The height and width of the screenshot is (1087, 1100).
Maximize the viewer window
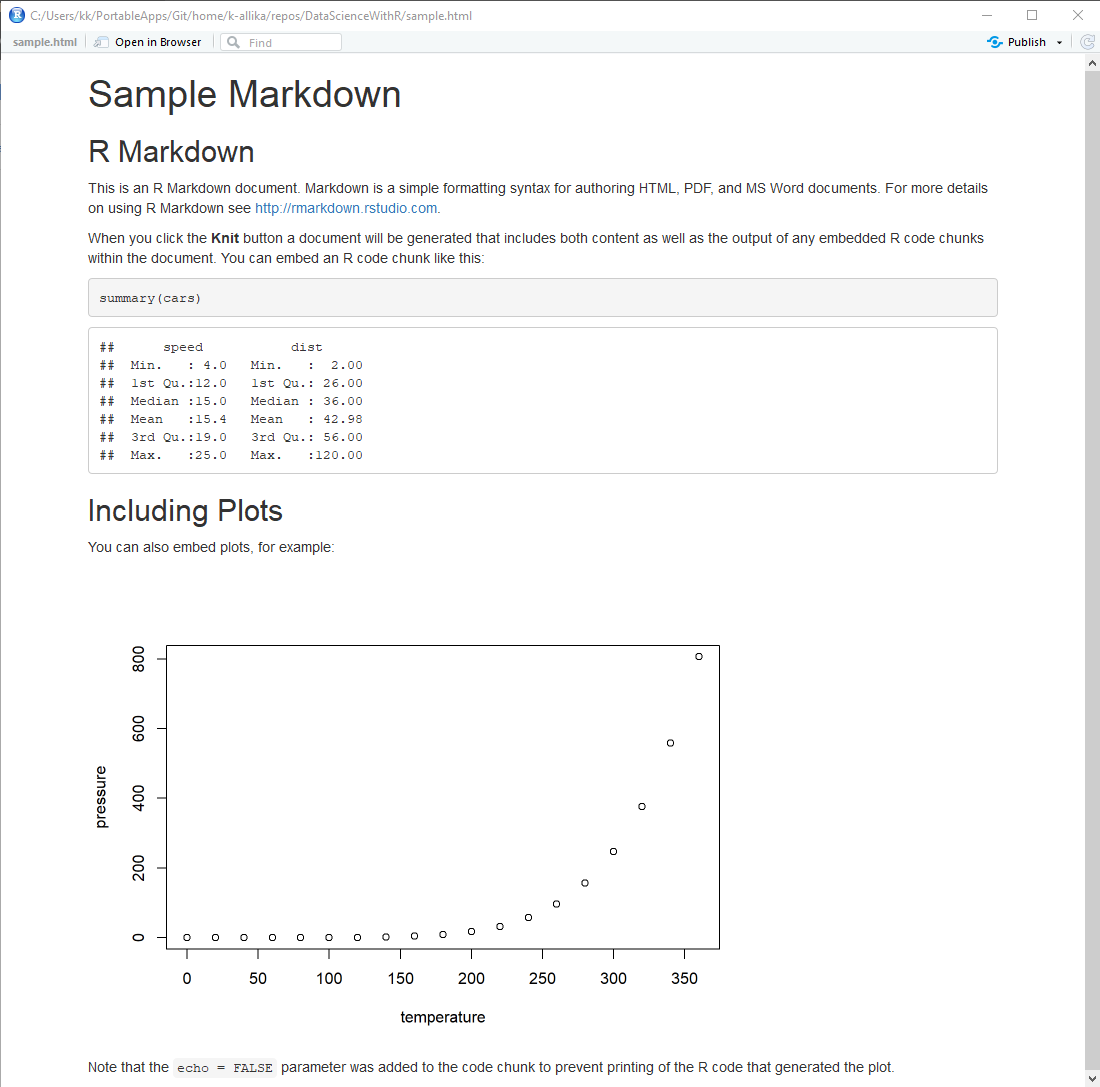click(x=1032, y=15)
